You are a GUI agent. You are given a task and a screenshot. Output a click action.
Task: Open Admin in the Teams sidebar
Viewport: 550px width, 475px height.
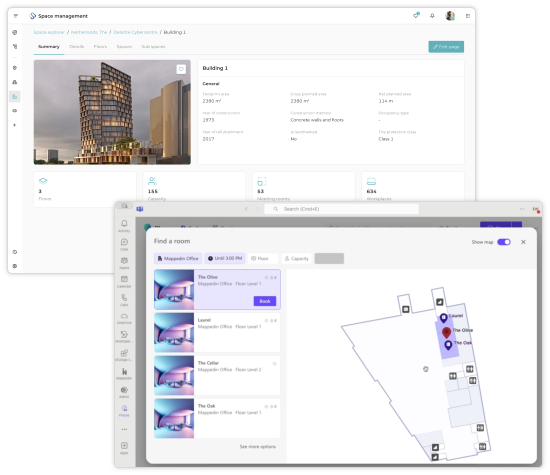(124, 392)
